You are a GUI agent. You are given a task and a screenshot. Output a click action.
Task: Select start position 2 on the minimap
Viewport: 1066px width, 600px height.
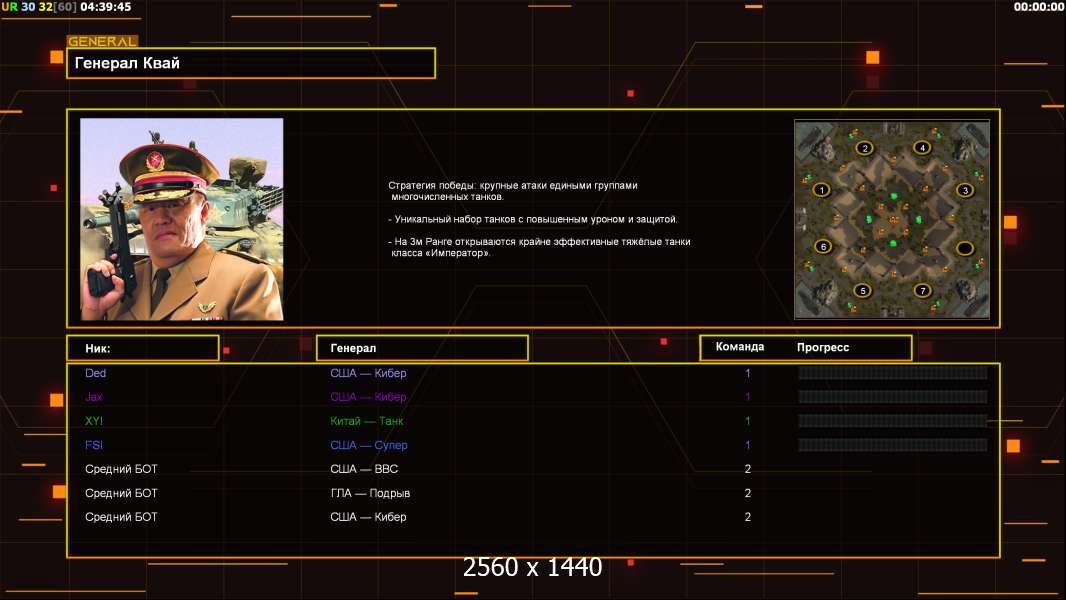tap(864, 148)
